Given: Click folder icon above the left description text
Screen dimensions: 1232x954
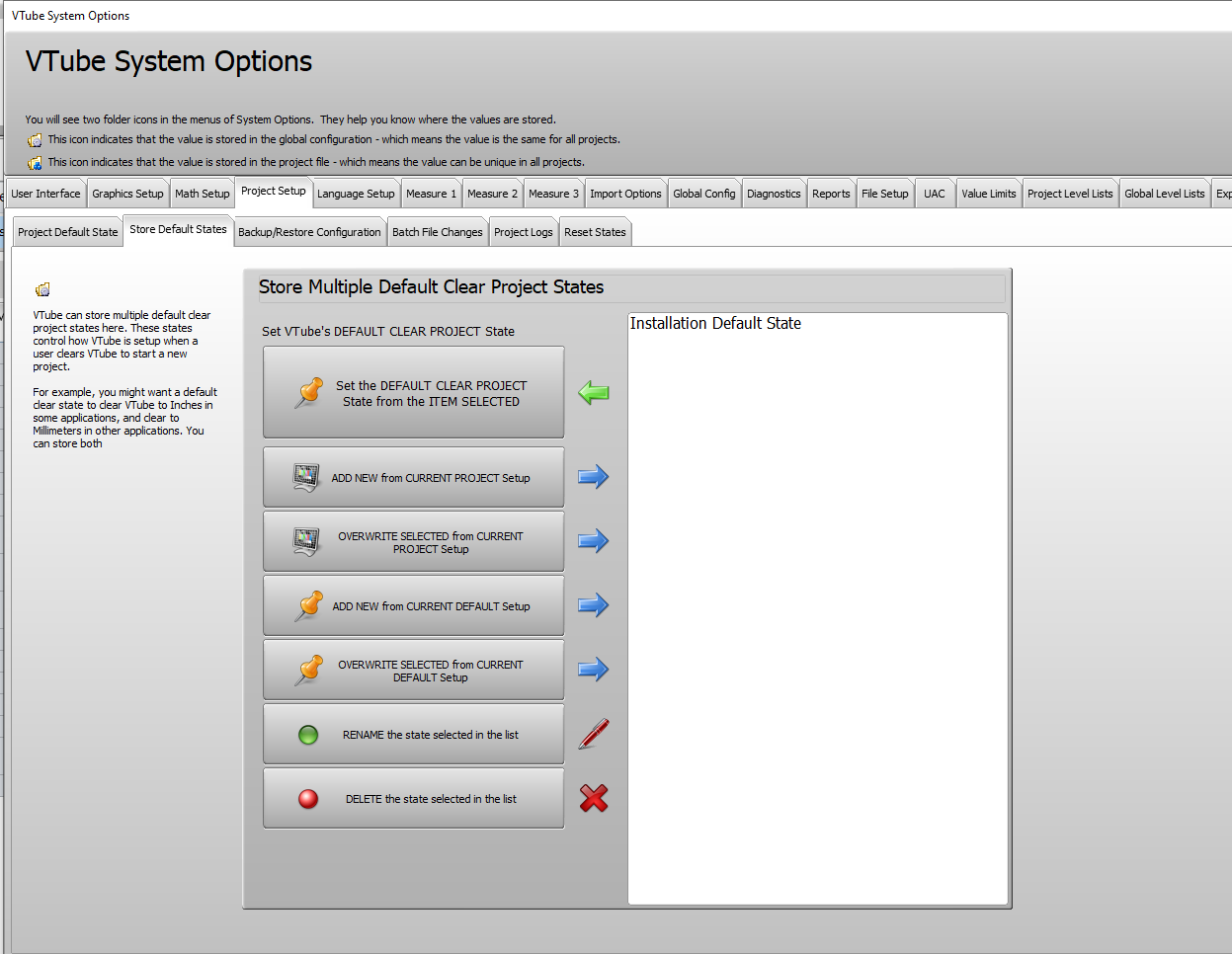Looking at the screenshot, I should pos(42,289).
